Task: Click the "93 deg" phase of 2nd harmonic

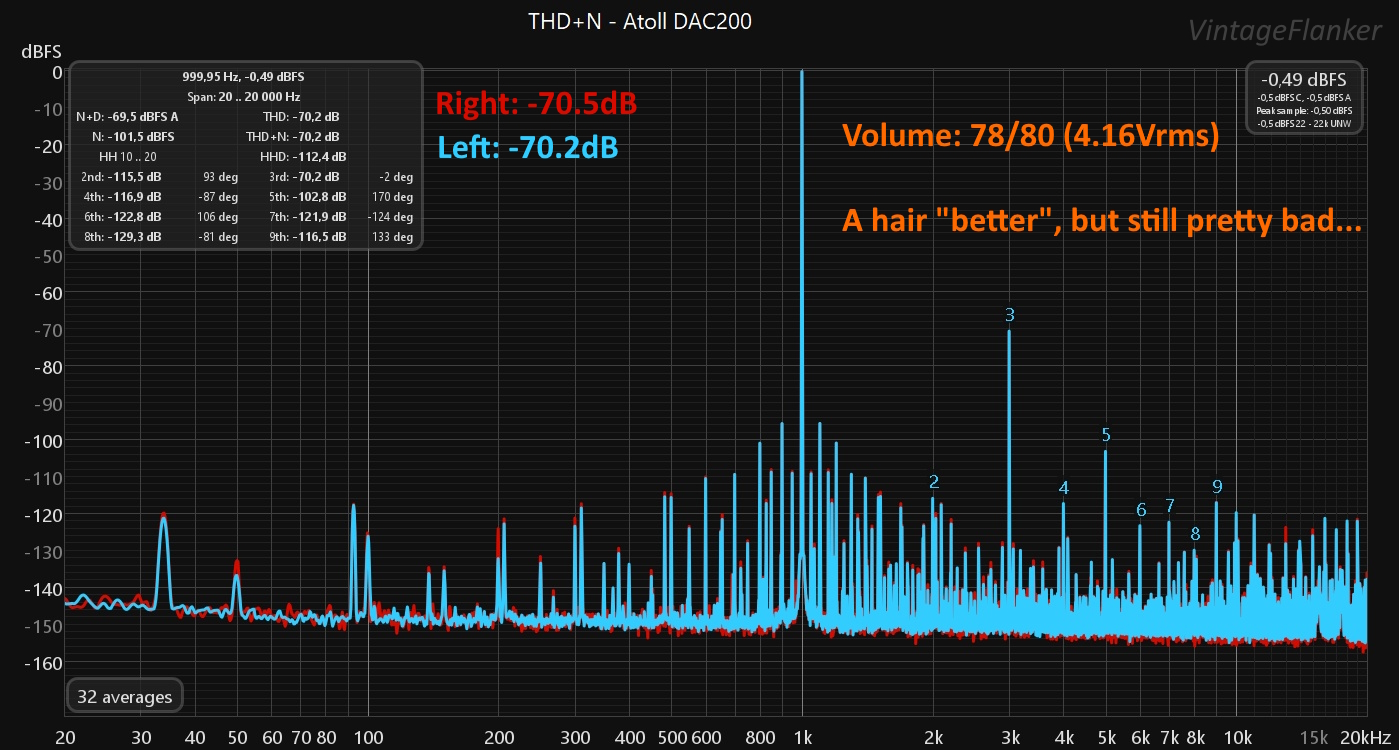Action: click(221, 177)
